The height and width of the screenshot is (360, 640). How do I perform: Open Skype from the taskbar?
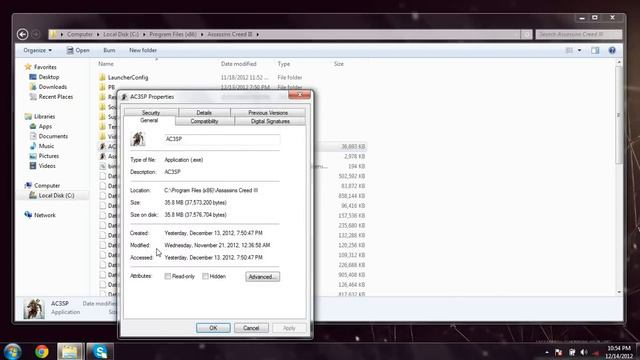100,351
